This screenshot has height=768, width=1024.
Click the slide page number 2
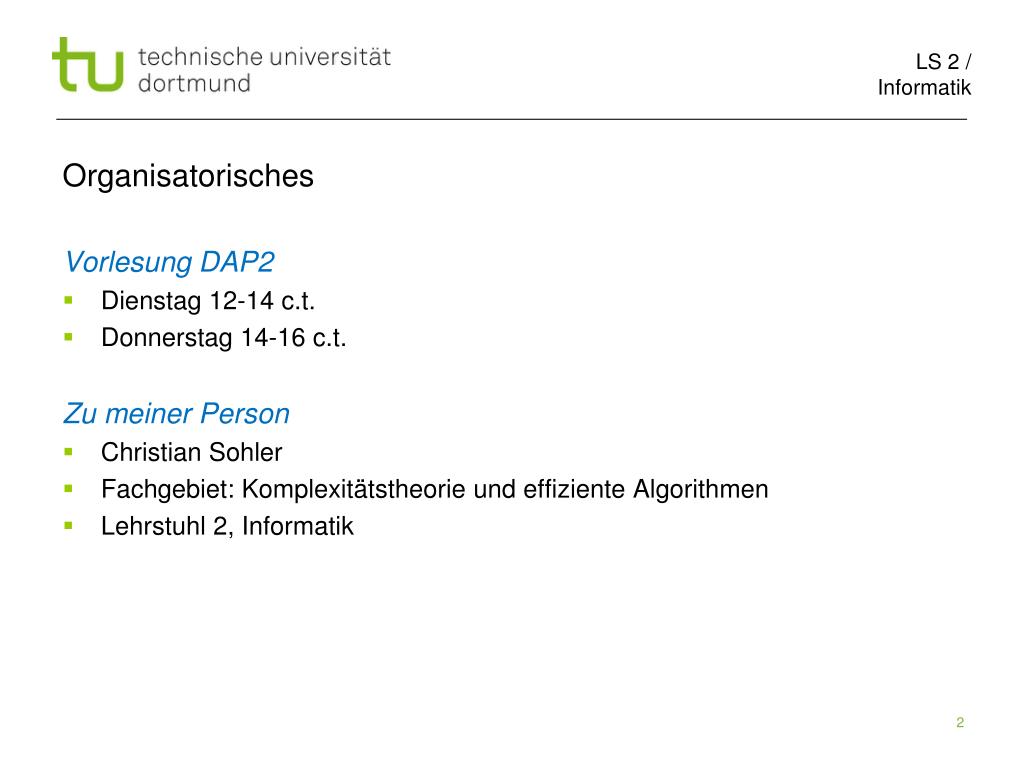coord(960,722)
